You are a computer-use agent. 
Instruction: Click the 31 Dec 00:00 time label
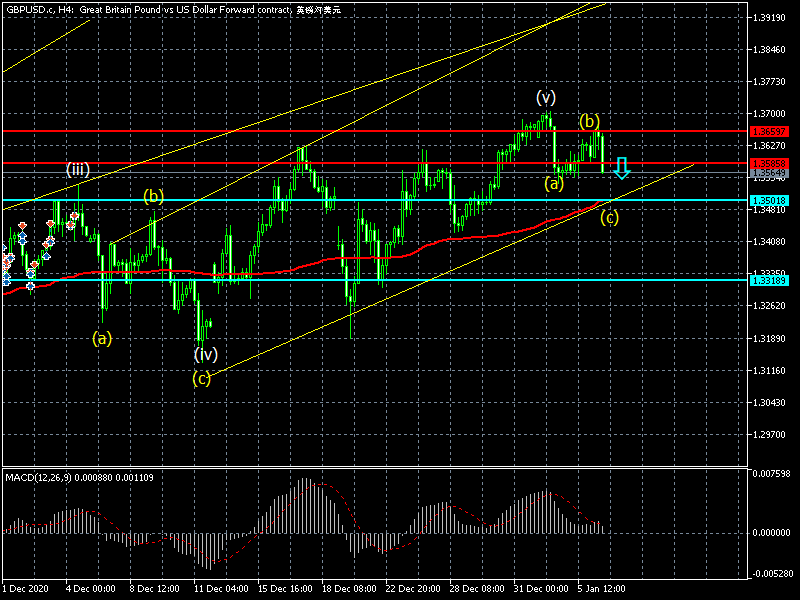[541, 589]
